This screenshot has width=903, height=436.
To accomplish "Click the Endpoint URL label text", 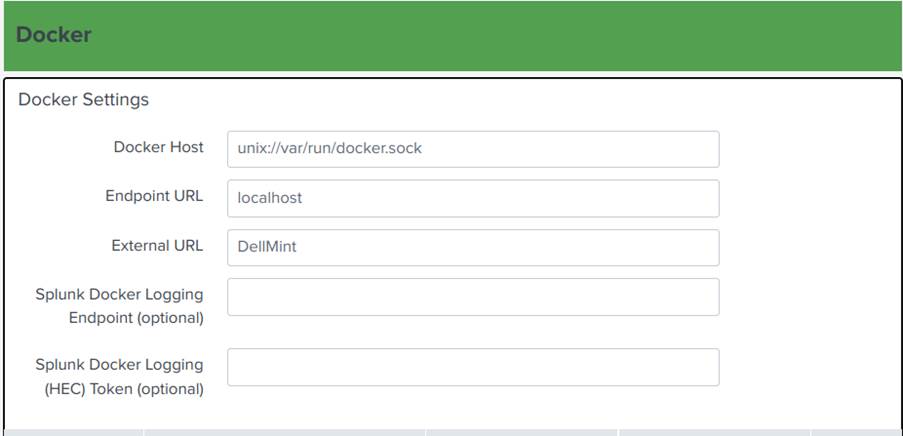I will 154,196.
